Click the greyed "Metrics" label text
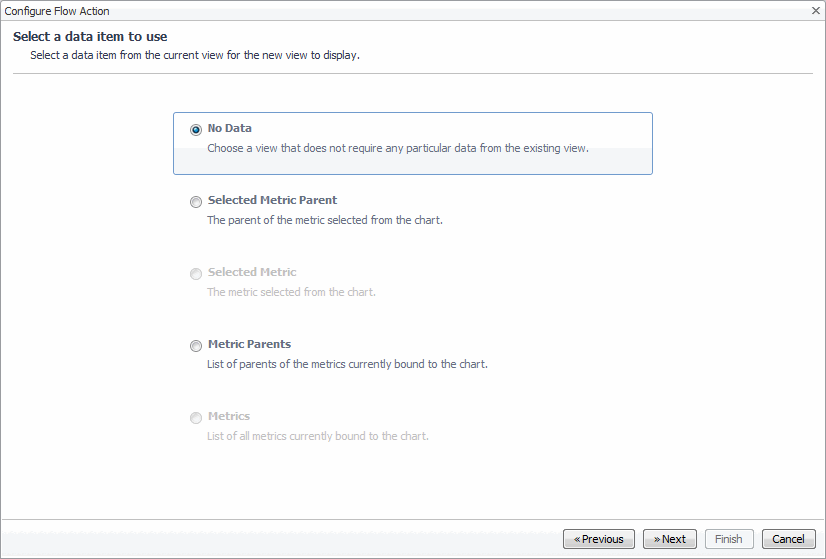 coord(229,416)
